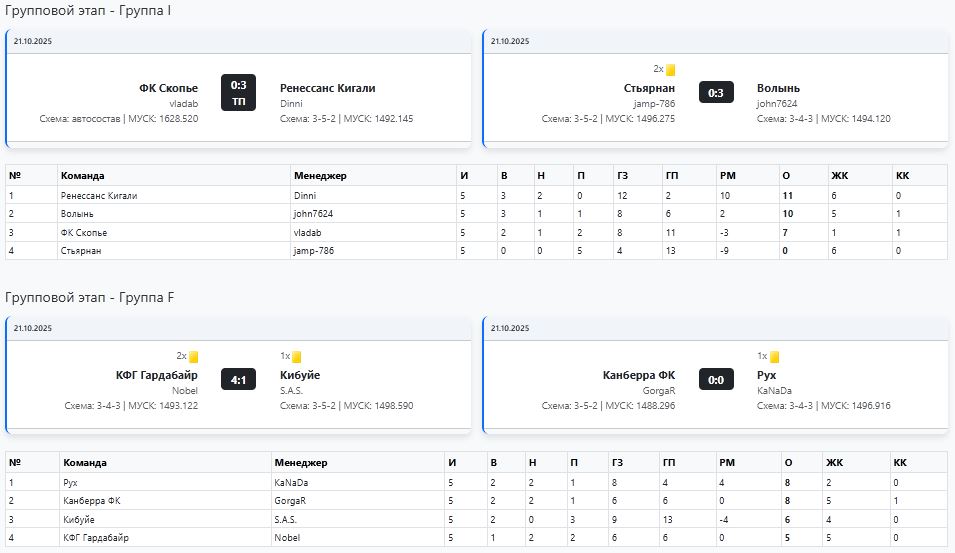This screenshot has height=553, width=955.
Task: Click Канберра ФК row in Group F table
Action: tap(92, 500)
